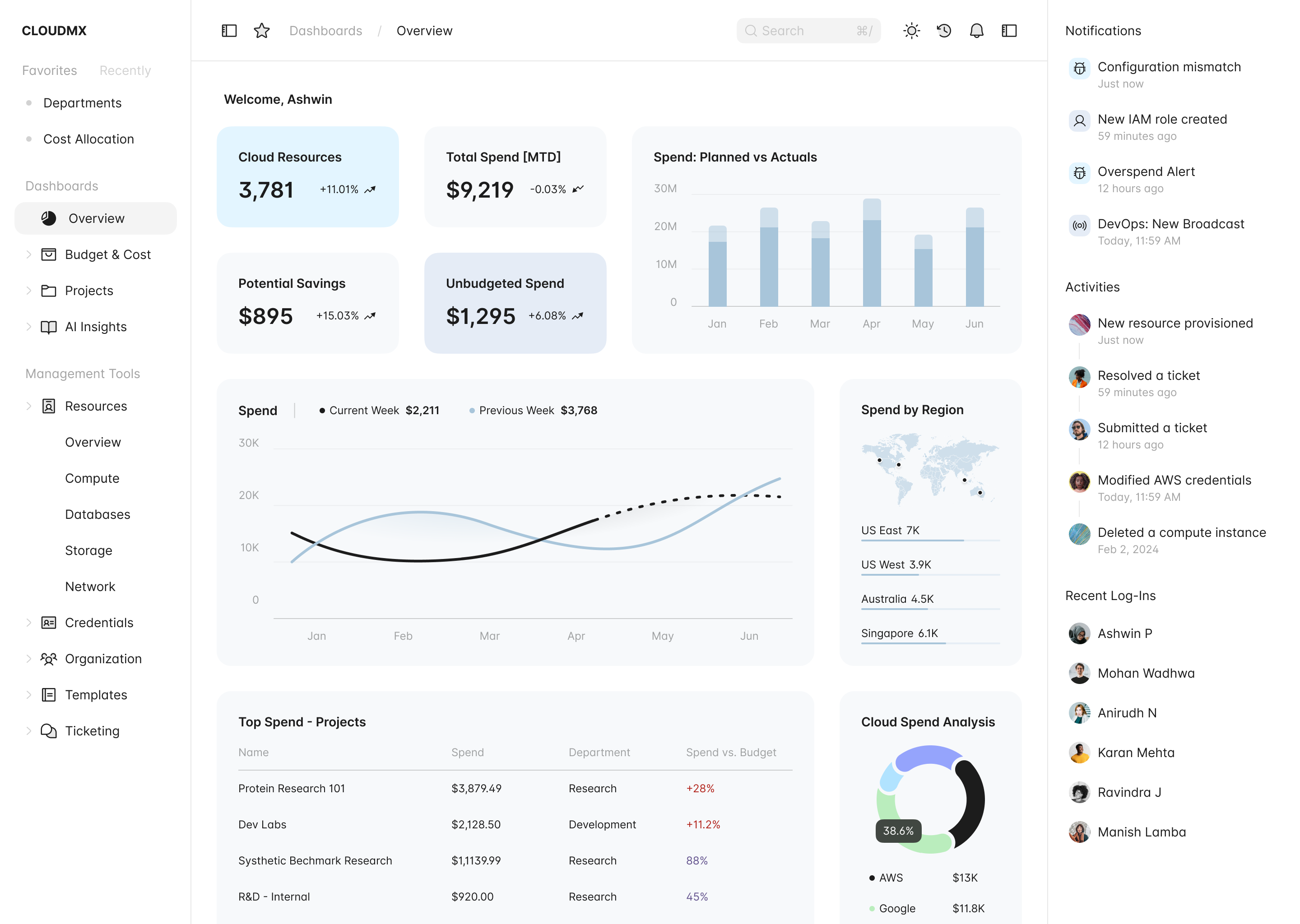
Task: Switch to the Recently tab
Action: click(125, 70)
